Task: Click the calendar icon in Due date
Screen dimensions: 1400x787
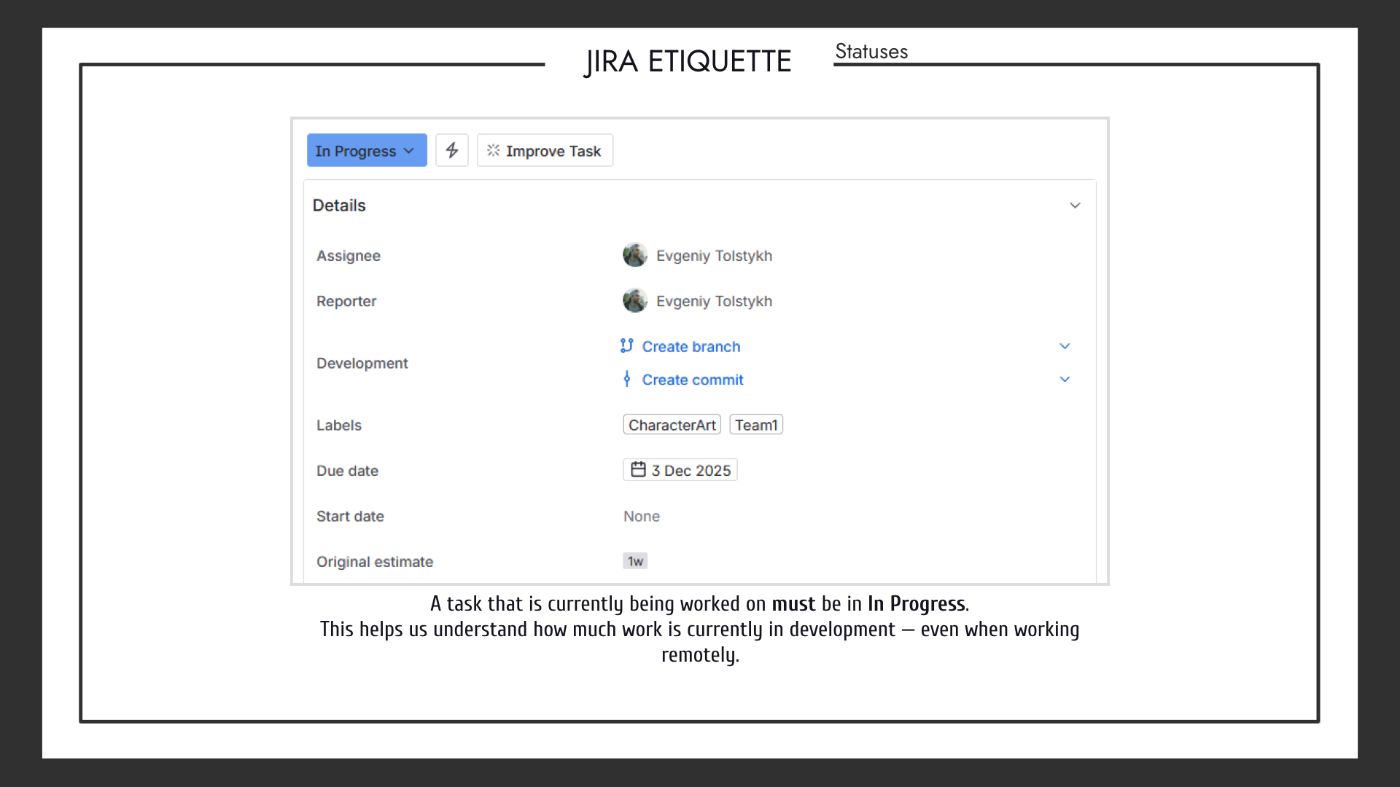Action: [638, 470]
